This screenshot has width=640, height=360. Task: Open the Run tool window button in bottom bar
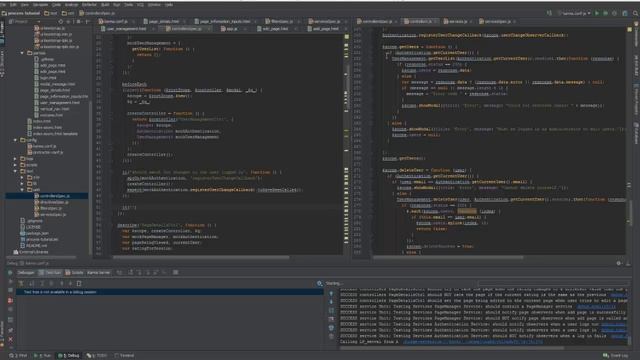pos(42,356)
